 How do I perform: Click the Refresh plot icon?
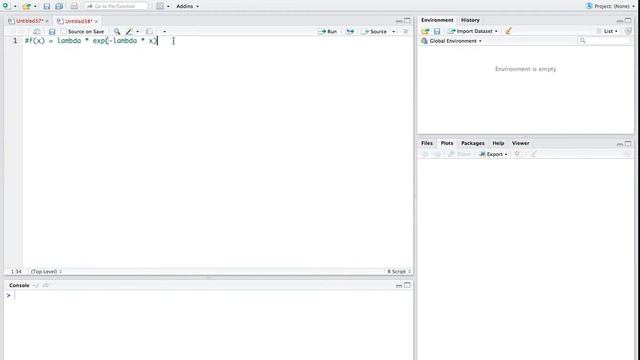(628, 154)
